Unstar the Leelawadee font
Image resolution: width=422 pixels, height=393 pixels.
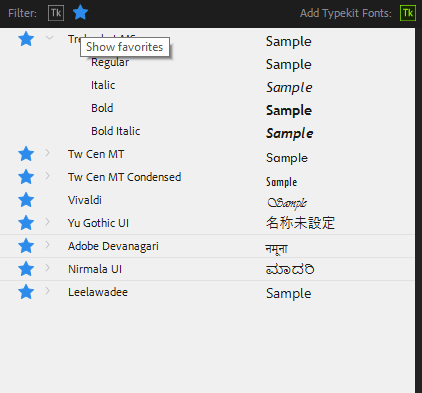[x=26, y=292]
